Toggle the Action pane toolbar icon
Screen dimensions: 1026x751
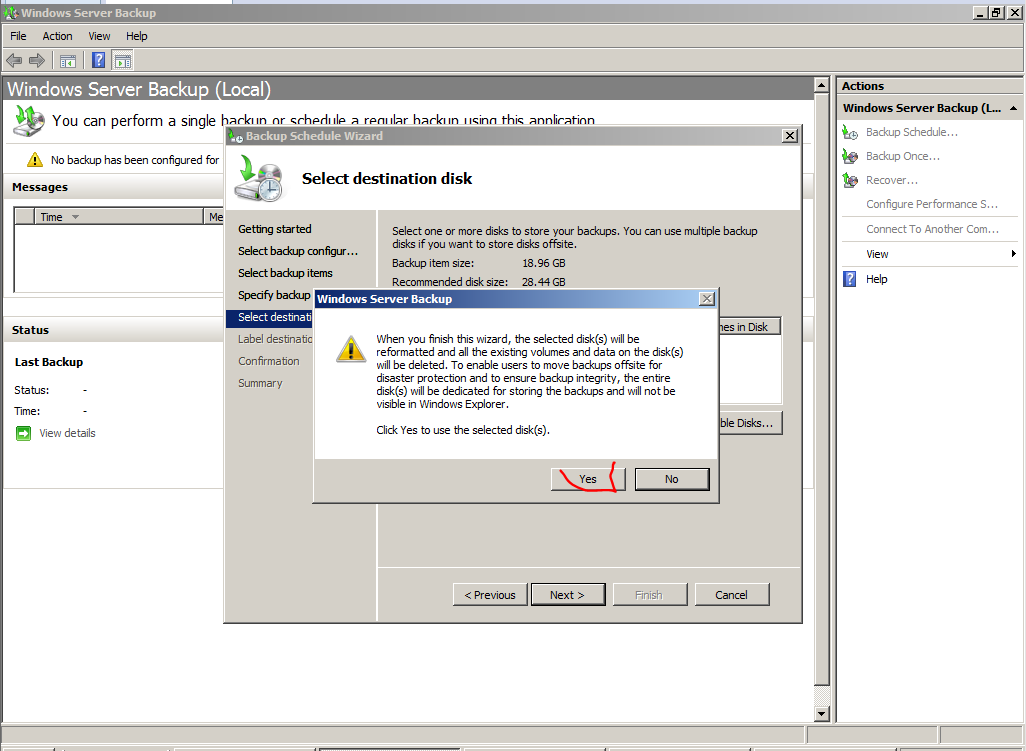(x=122, y=61)
